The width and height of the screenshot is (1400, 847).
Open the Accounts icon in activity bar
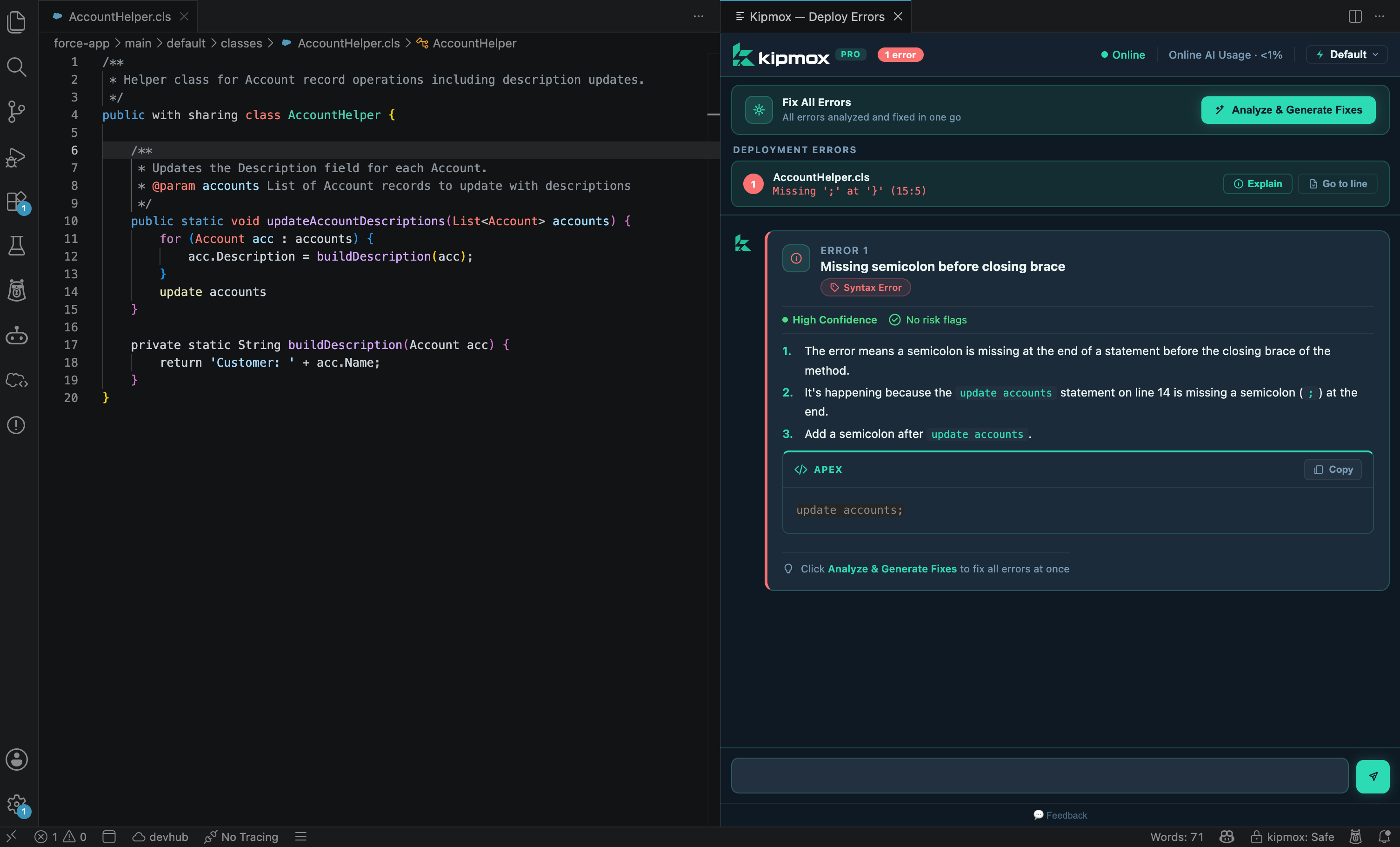click(x=16, y=760)
